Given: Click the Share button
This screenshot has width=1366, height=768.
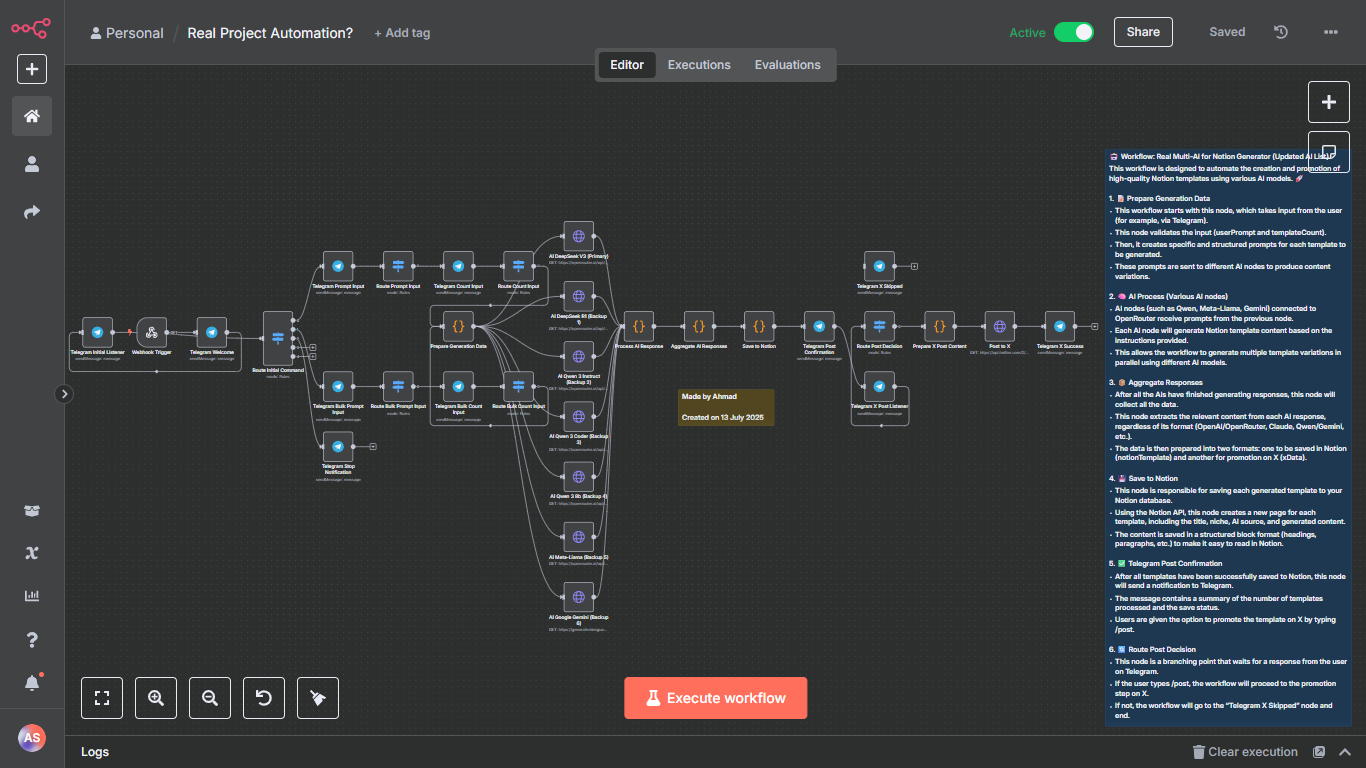Looking at the screenshot, I should pos(1143,32).
